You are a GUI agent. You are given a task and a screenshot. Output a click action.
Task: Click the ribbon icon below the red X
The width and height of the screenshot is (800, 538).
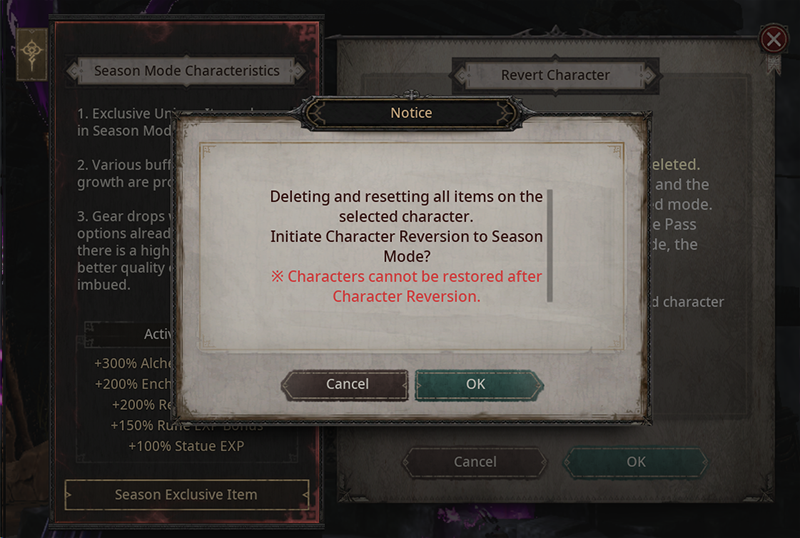point(774,65)
